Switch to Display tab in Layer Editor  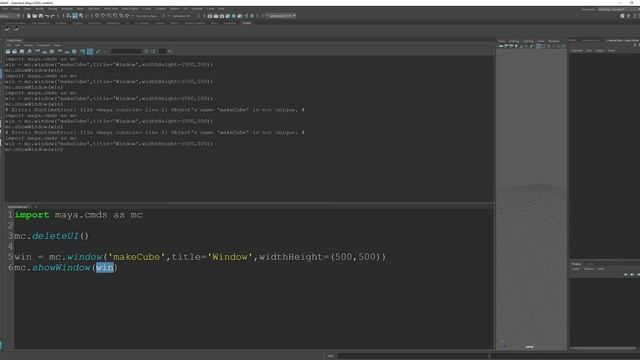point(576,264)
